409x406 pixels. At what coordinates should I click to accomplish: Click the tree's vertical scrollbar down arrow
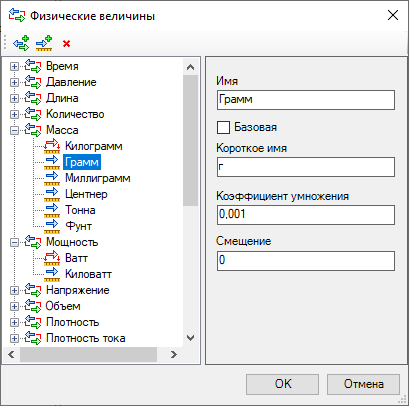(x=190, y=338)
